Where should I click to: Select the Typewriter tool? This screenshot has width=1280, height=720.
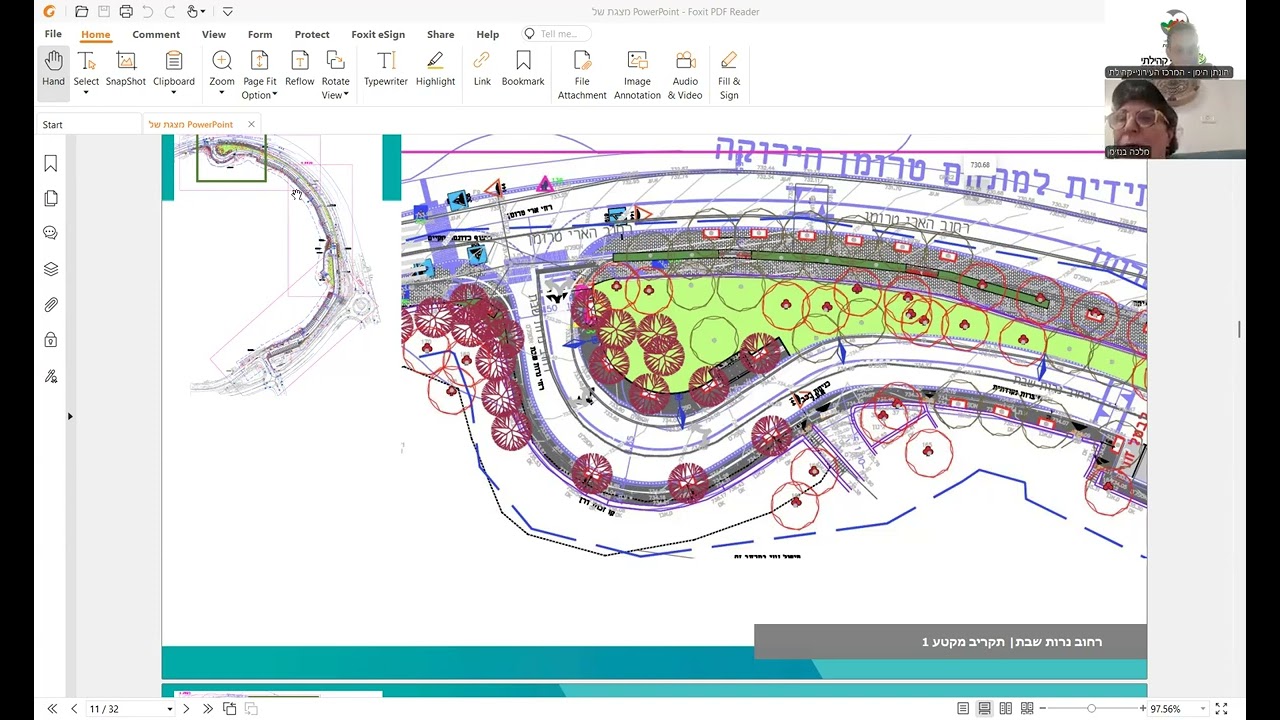pyautogui.click(x=385, y=68)
